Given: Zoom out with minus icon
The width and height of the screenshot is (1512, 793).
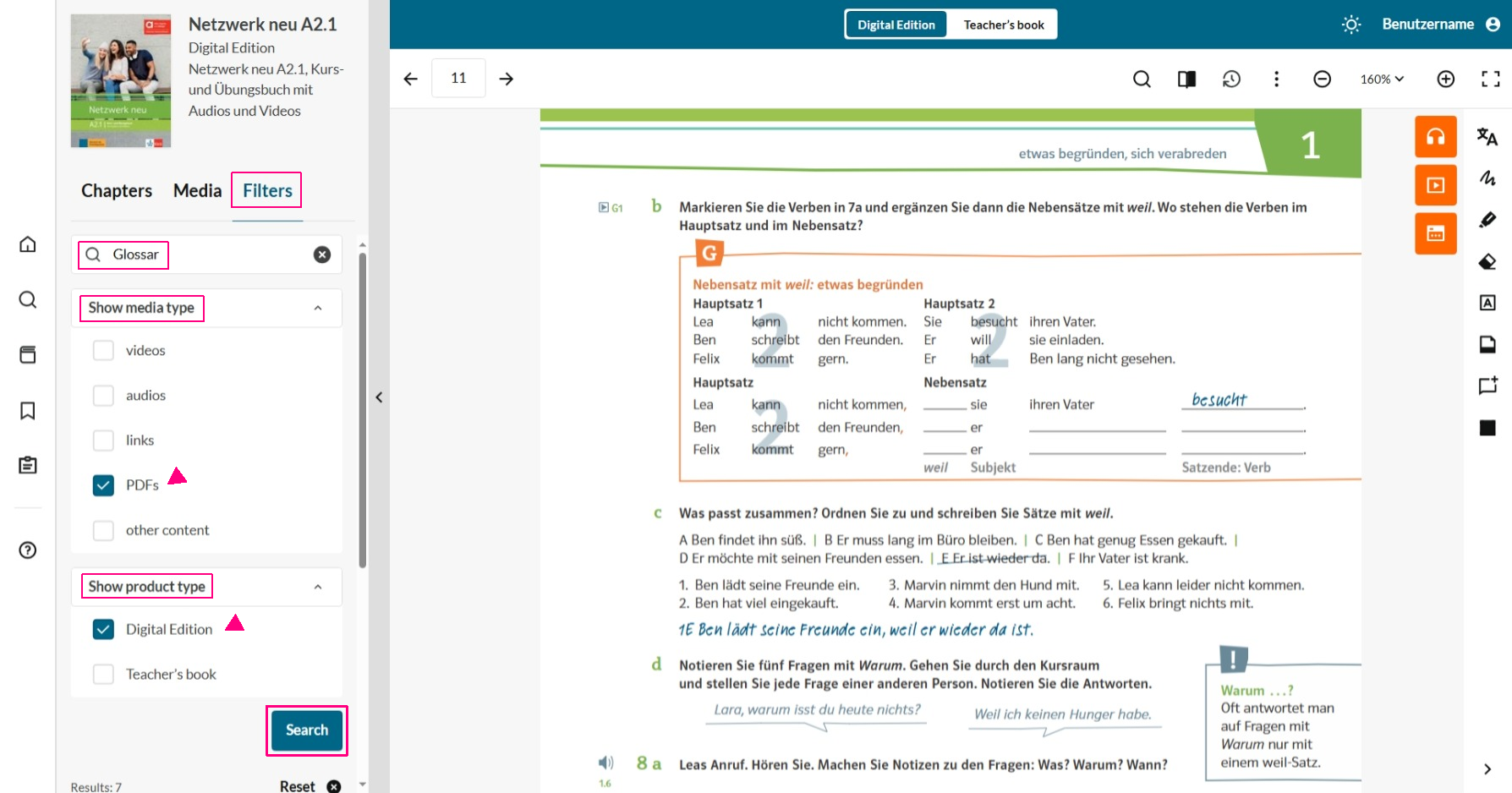Looking at the screenshot, I should tap(1322, 79).
